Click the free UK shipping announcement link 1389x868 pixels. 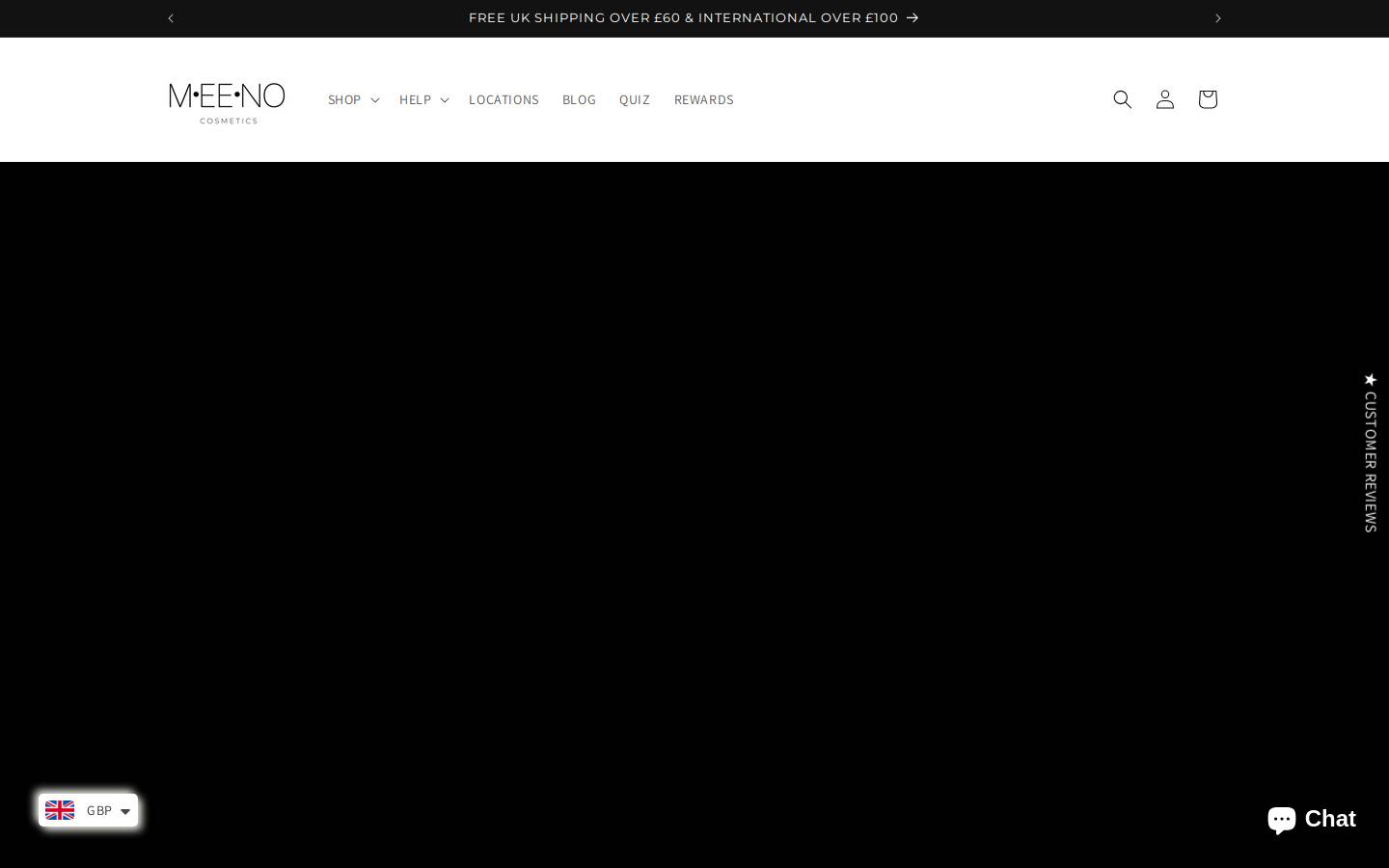(694, 18)
